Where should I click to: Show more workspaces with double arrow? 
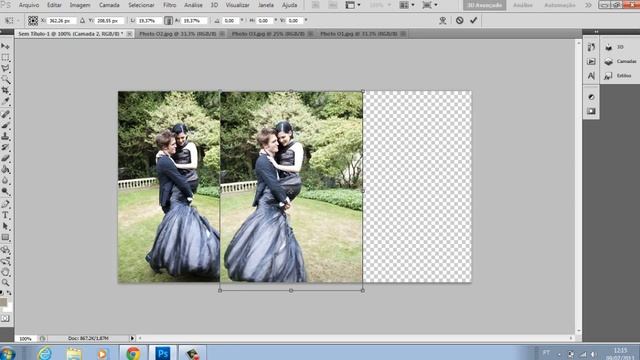pos(588,5)
